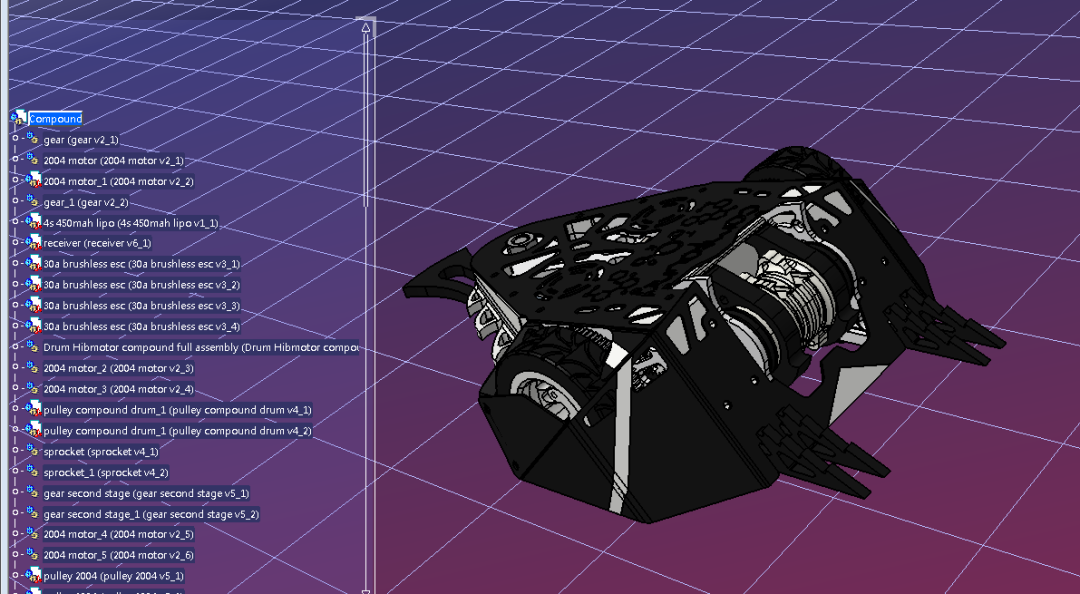The width and height of the screenshot is (1080, 594).
Task: Click the icon of 30a brushless esc v3_4
Action: [32, 326]
